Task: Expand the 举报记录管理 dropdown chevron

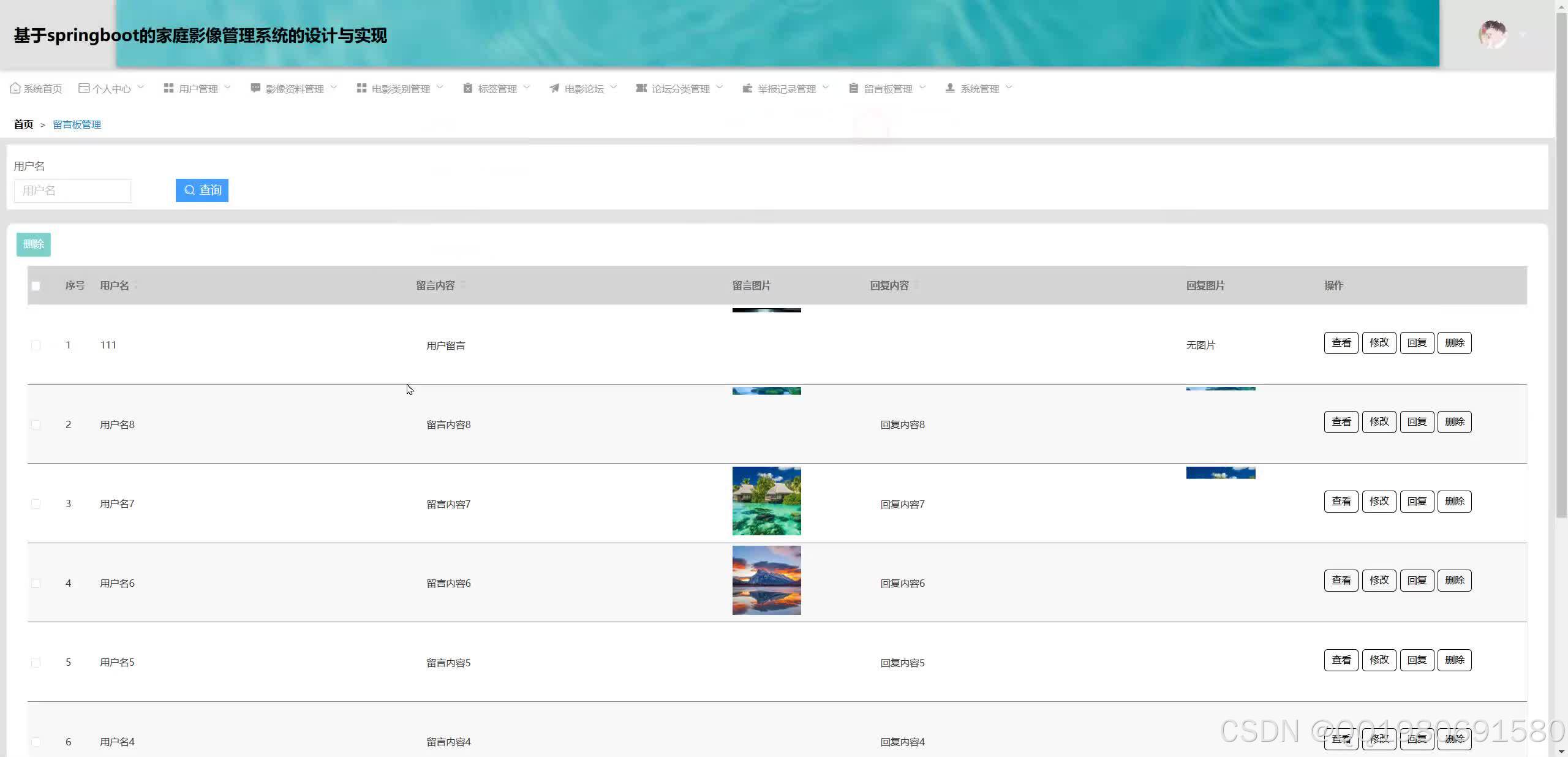Action: (826, 88)
